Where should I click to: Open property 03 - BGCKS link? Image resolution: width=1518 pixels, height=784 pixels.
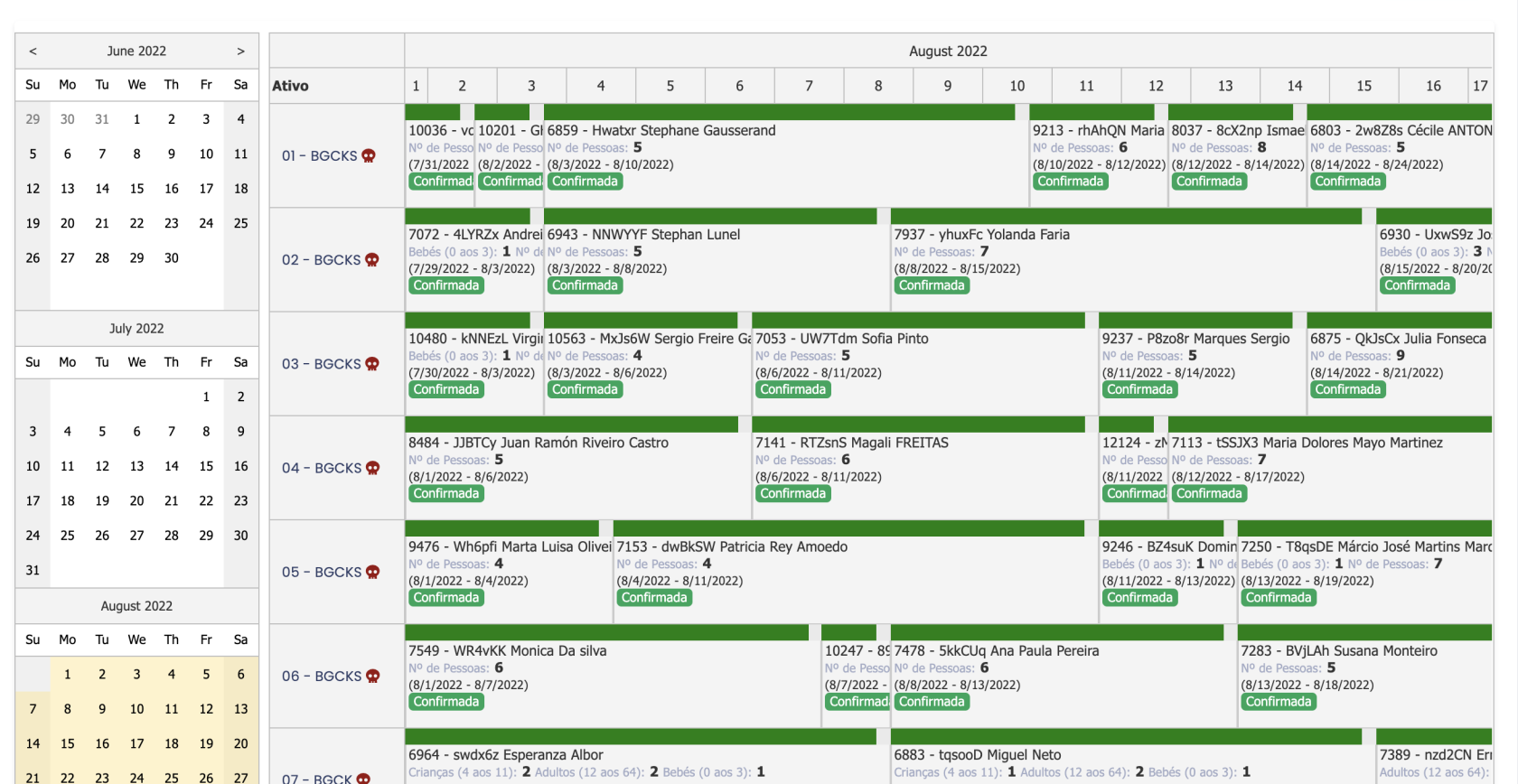tap(322, 364)
